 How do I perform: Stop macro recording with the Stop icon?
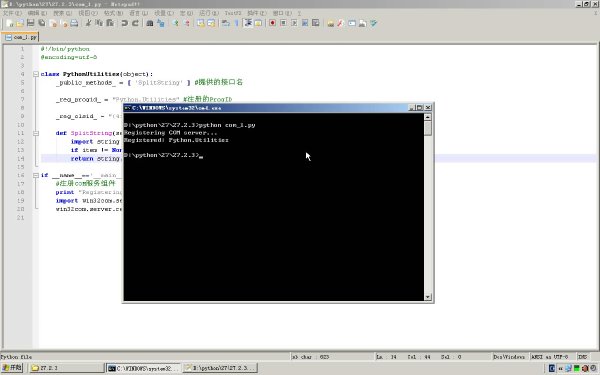[x=283, y=23]
